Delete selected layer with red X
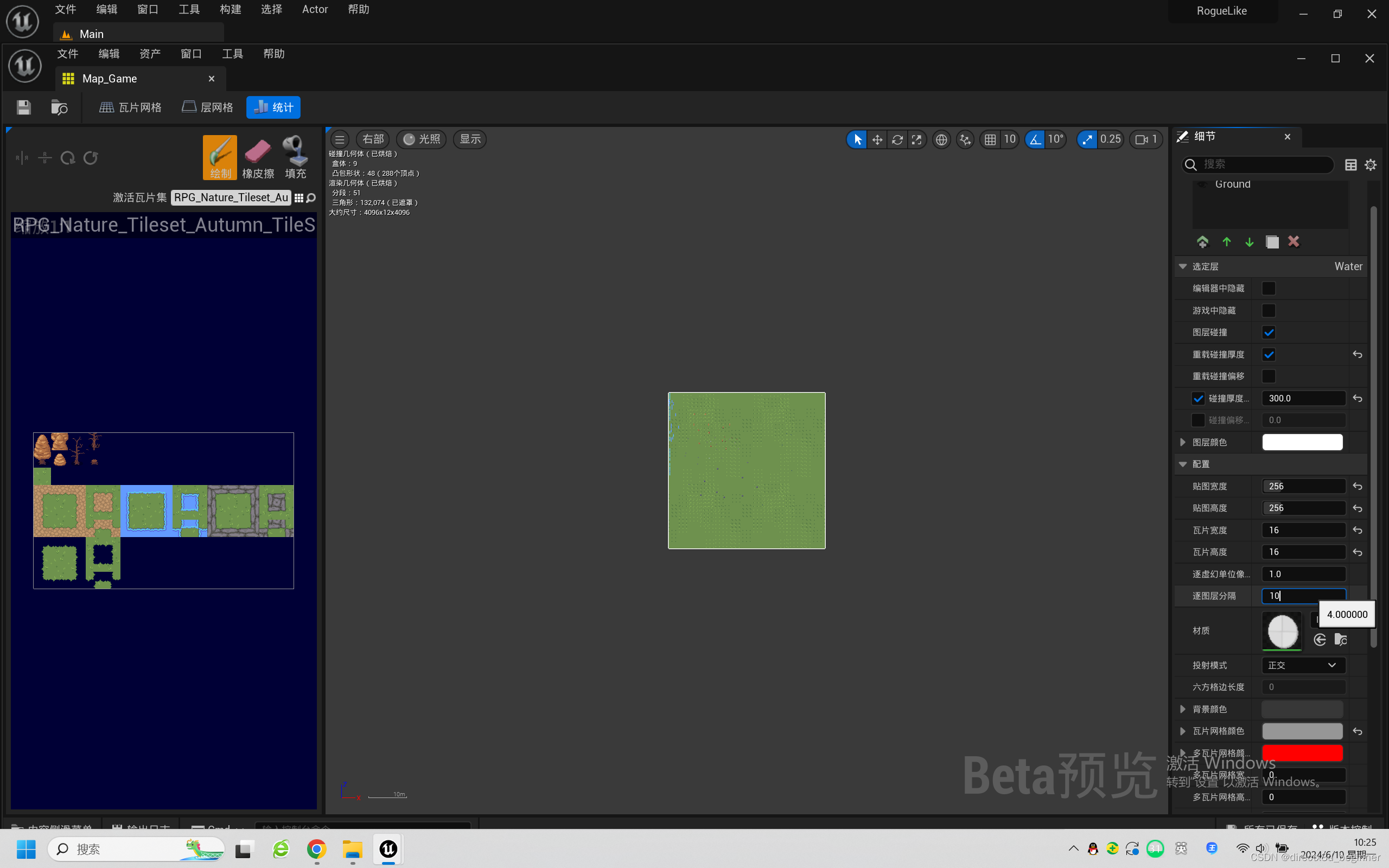The image size is (1389, 868). [x=1293, y=242]
